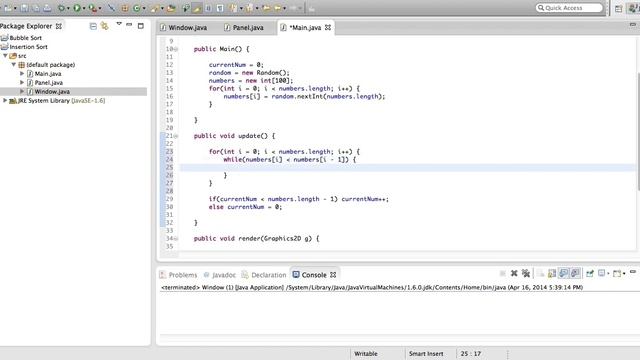Open the Declaration tab
Screen dimensions: 640x360
[x=264, y=275]
